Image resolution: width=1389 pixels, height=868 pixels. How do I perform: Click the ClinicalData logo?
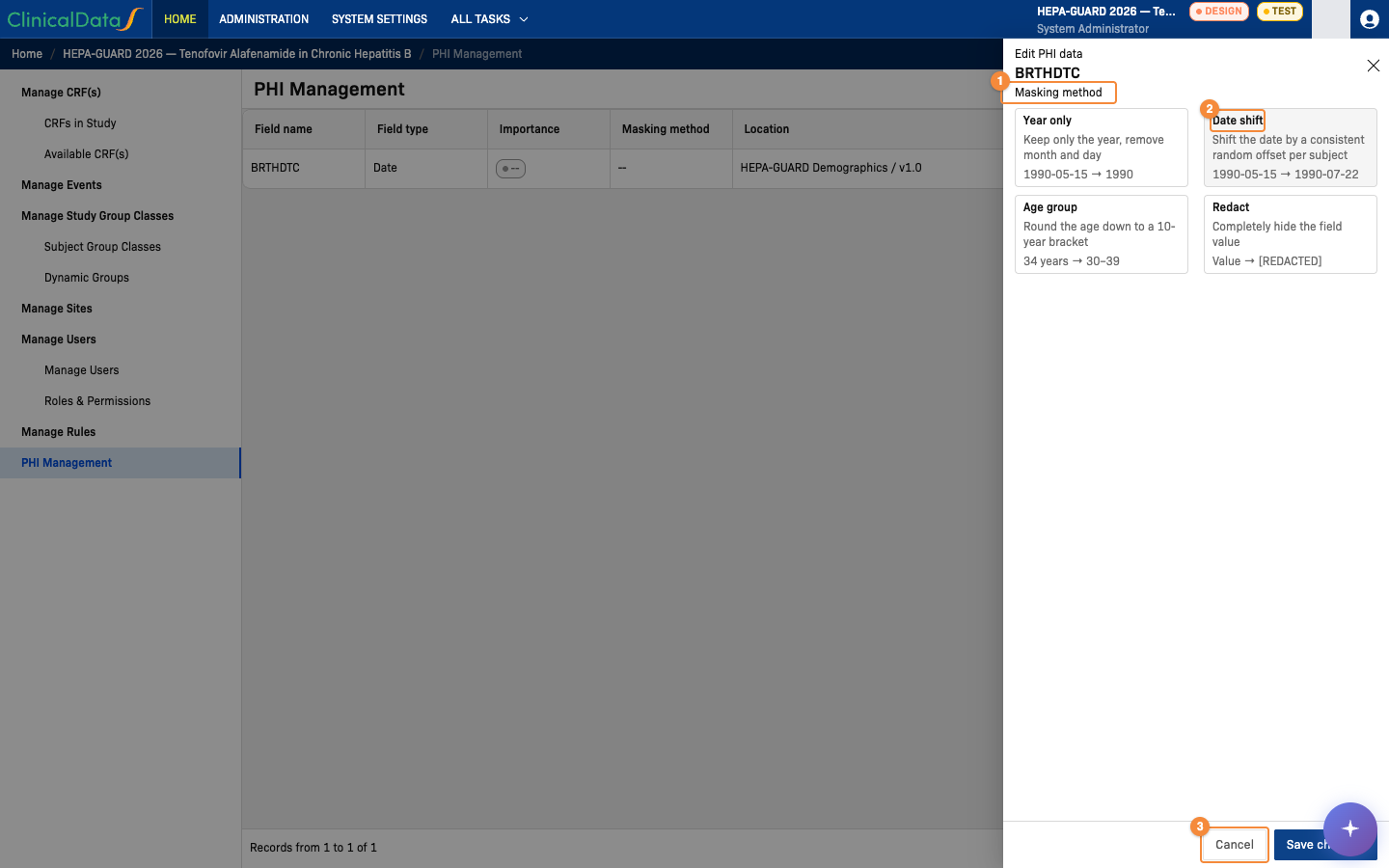pos(75,19)
